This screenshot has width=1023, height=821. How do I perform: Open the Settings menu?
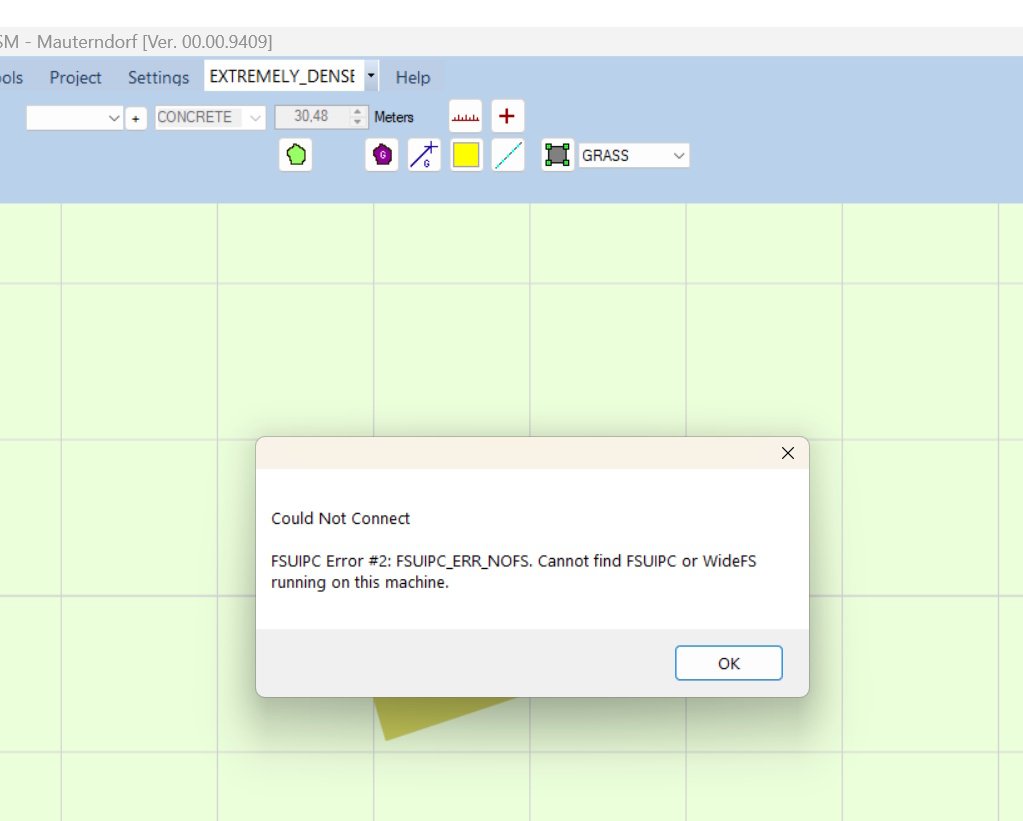click(158, 77)
